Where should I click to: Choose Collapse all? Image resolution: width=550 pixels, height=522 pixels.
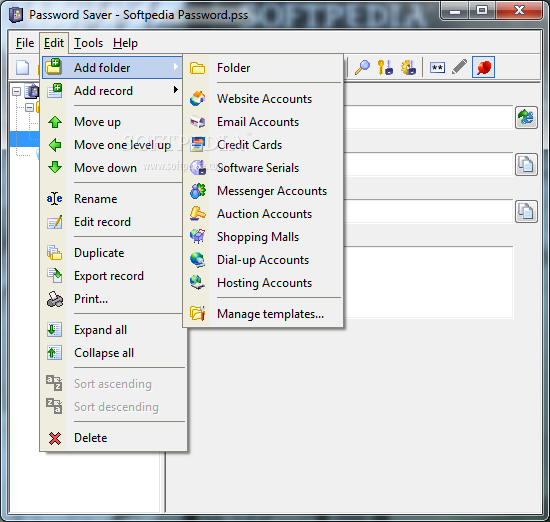[112, 353]
